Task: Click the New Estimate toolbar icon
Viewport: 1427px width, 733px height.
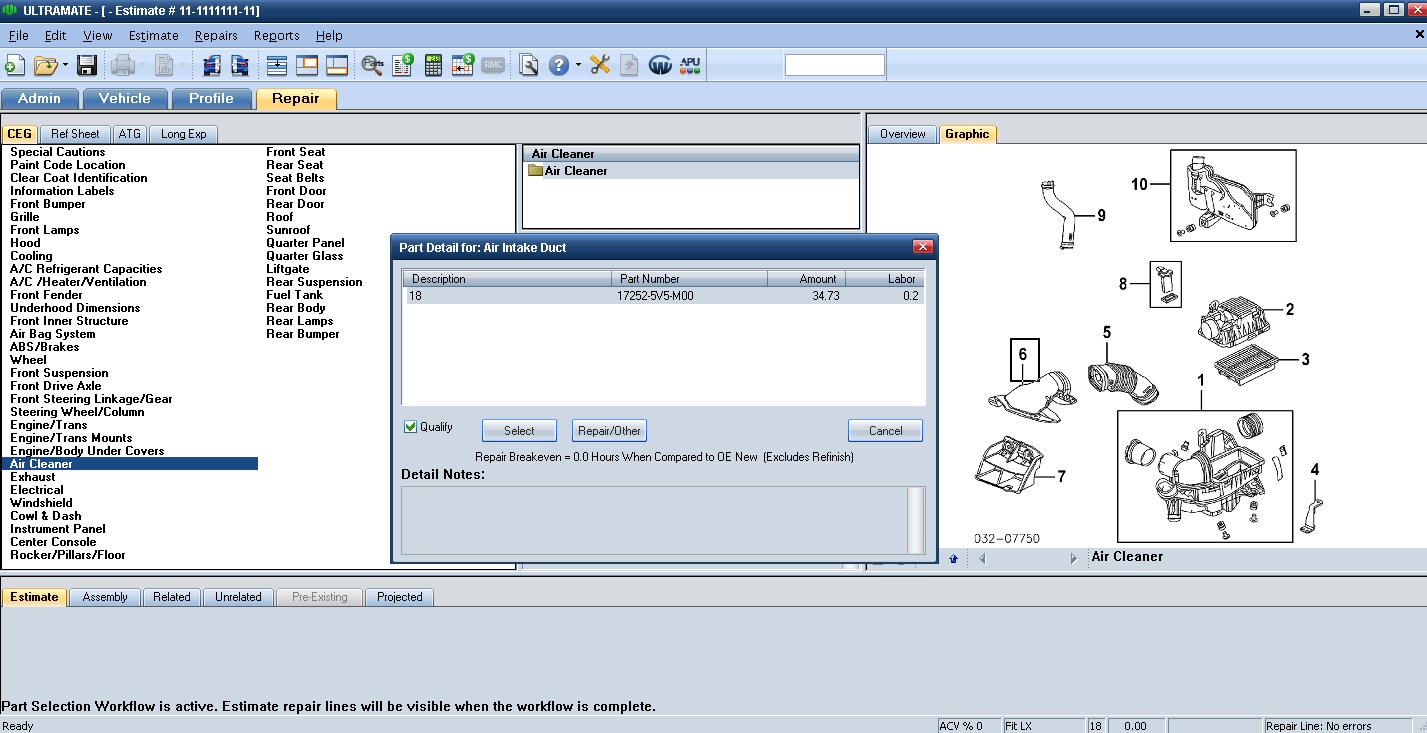Action: (14, 66)
